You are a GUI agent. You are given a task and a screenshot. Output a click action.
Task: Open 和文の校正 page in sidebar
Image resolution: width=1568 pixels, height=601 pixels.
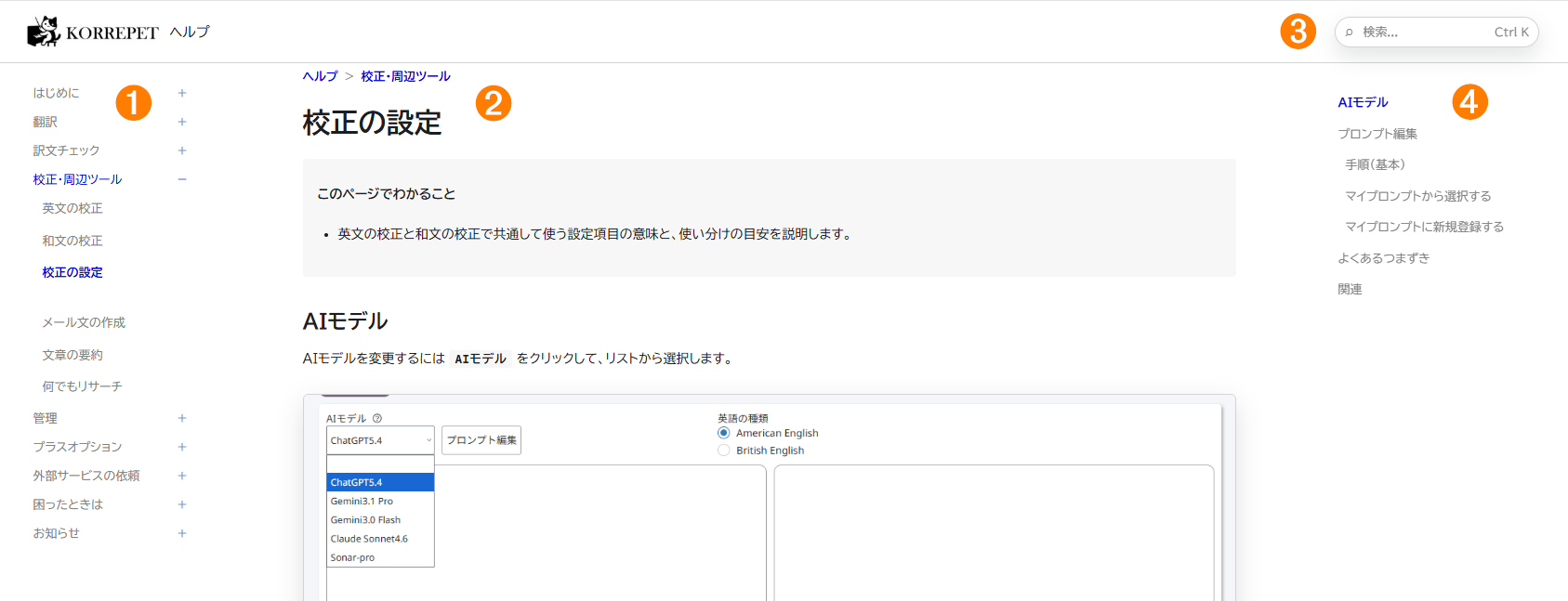(72, 241)
